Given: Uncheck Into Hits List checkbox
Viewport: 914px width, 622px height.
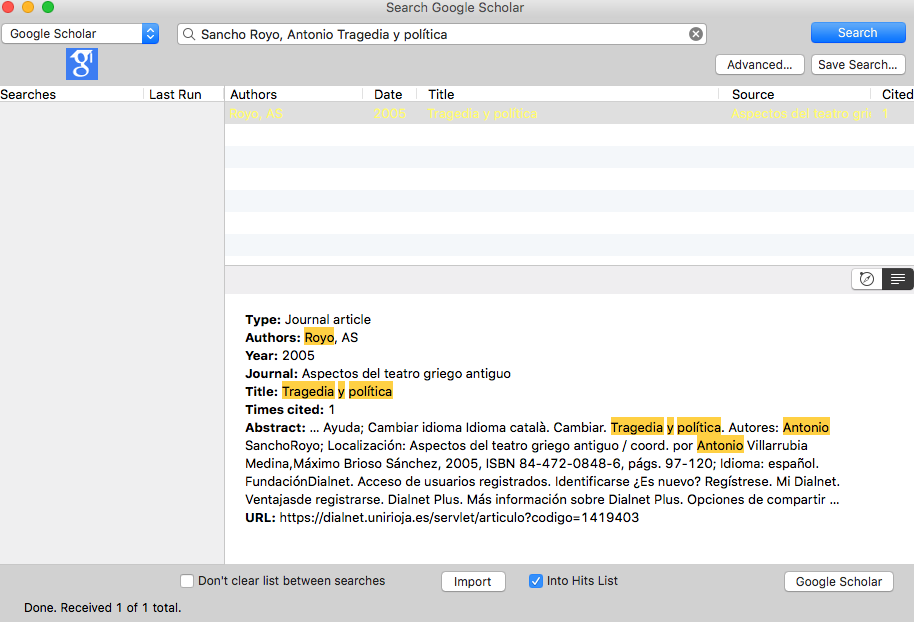Looking at the screenshot, I should (x=536, y=581).
